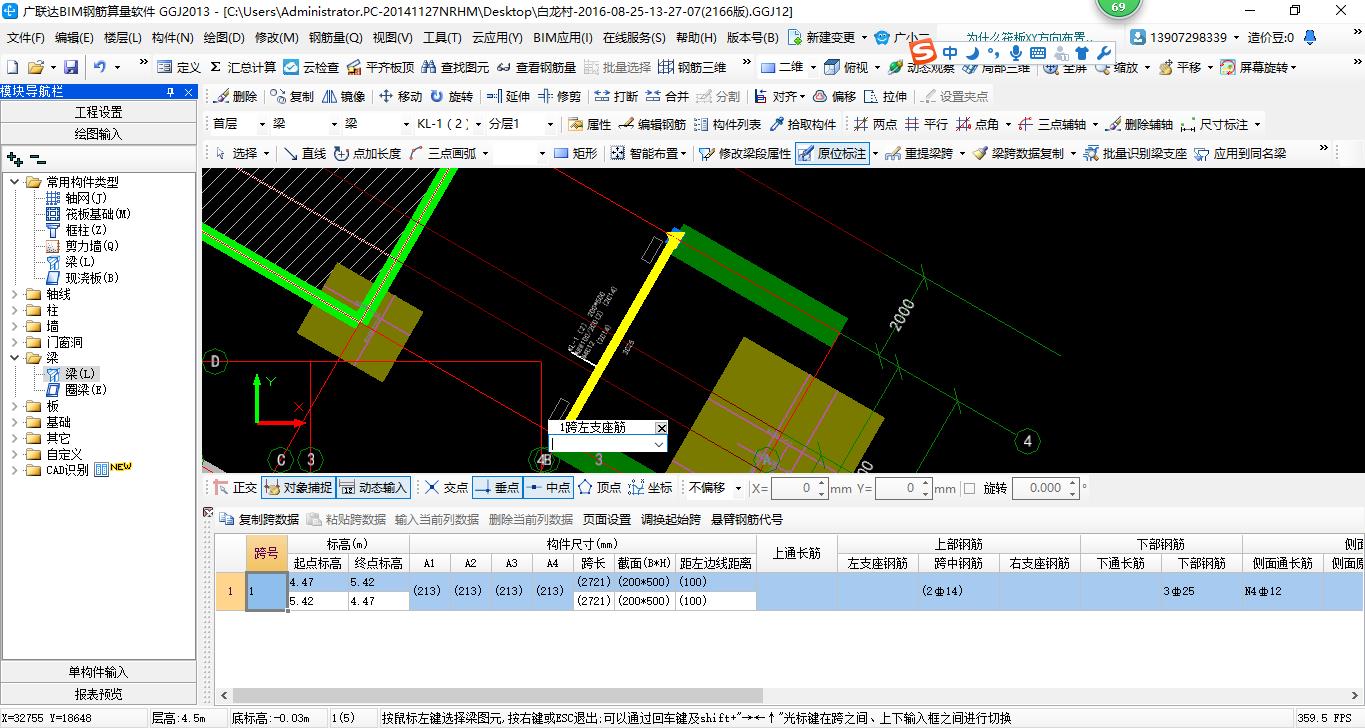Collapse the 常用构件类型 tree node
The width and height of the screenshot is (1365, 728).
tap(15, 182)
